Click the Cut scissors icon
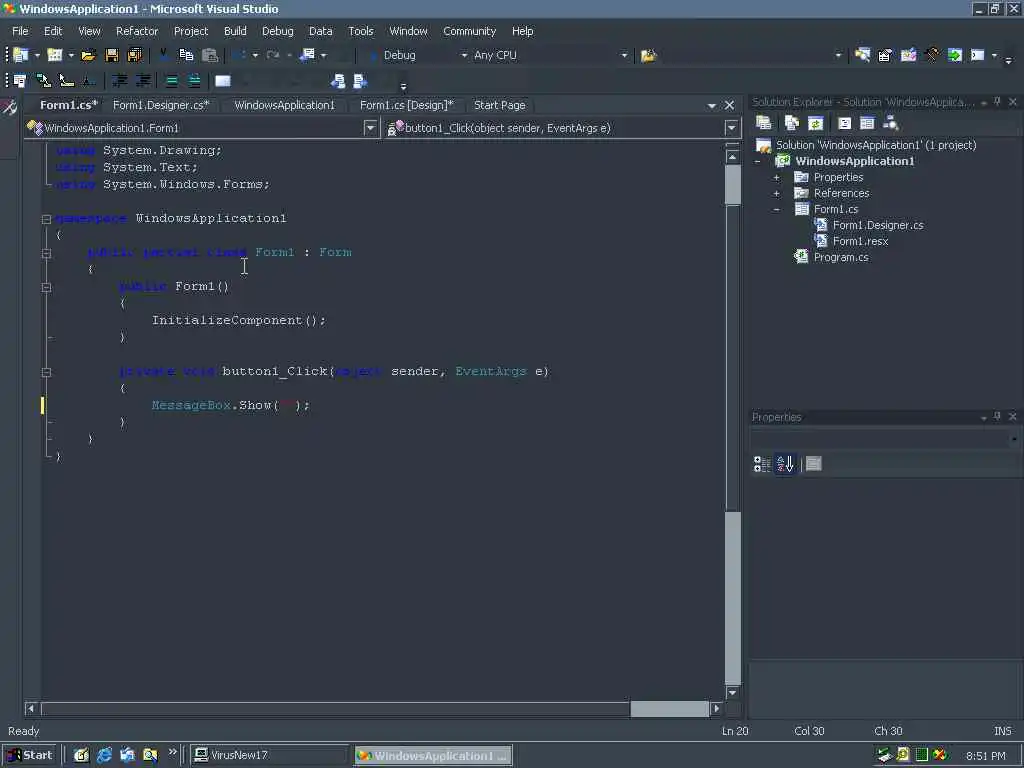 tap(163, 56)
